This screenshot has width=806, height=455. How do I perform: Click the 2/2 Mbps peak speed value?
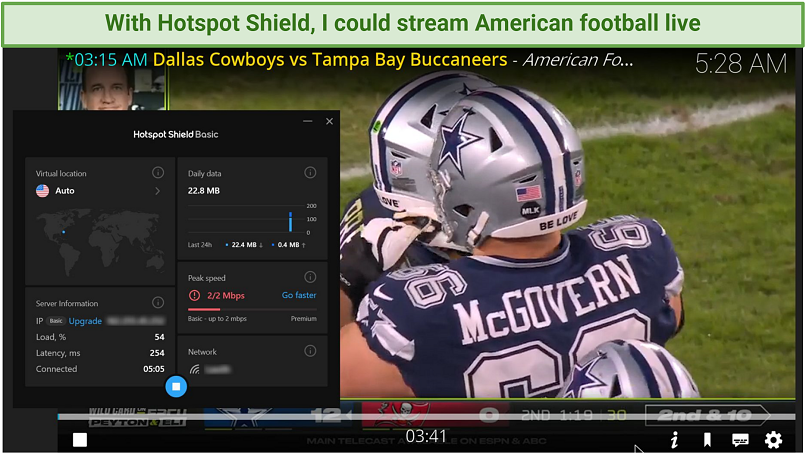point(226,296)
